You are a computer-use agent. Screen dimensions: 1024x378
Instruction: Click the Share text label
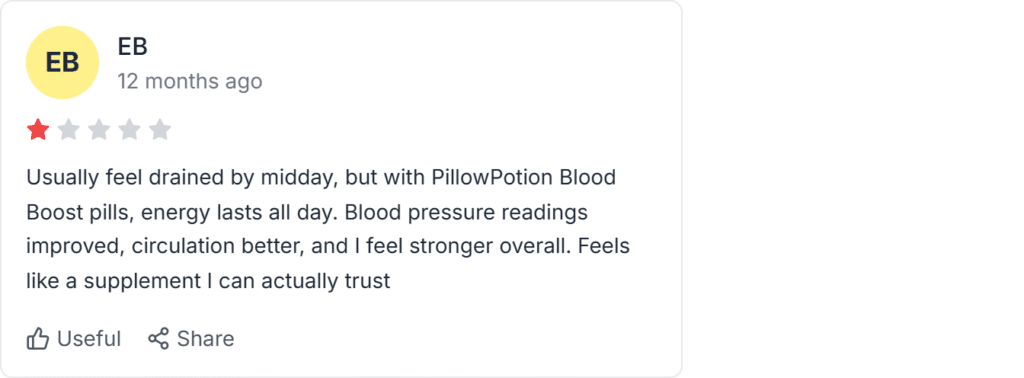tap(205, 339)
